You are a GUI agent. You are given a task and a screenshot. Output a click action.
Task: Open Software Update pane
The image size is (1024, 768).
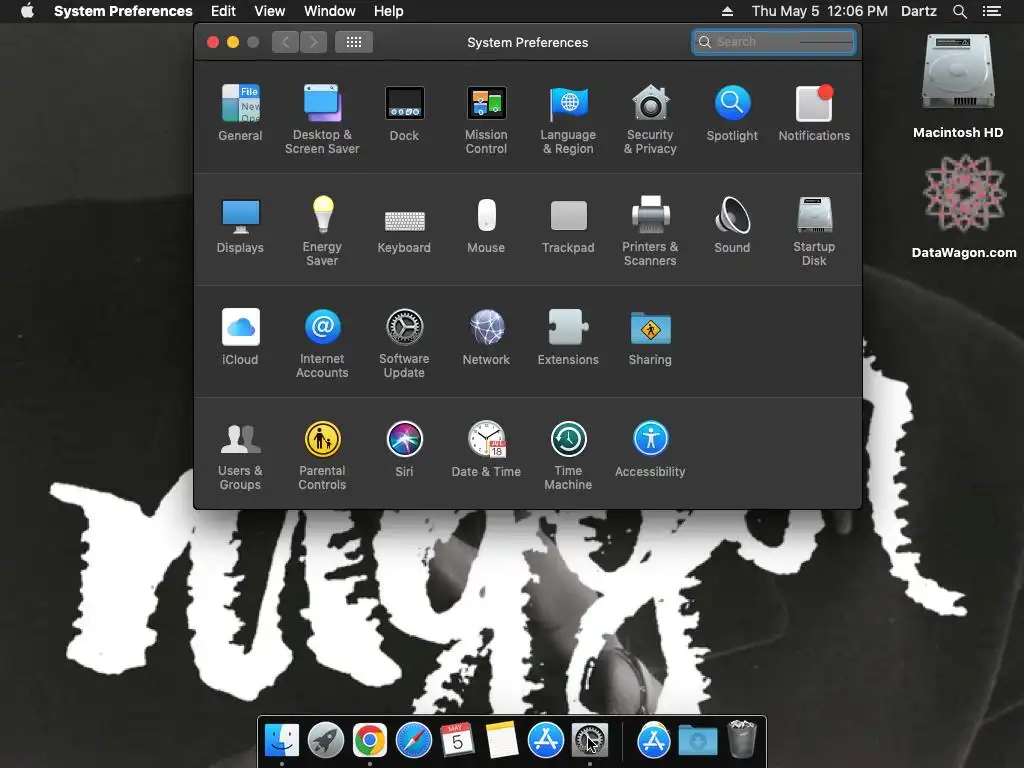click(x=404, y=344)
